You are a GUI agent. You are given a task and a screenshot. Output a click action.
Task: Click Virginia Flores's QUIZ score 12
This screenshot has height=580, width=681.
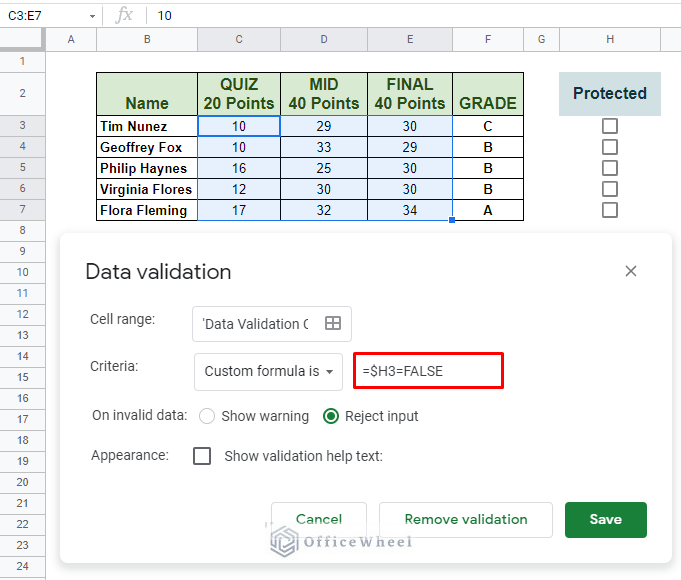click(x=239, y=189)
